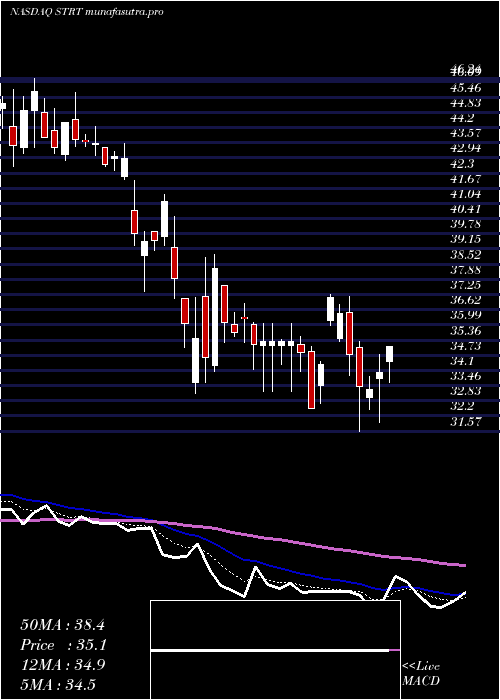Select the 39.15 price axis label
Screen dimensions: 500x700
point(465,239)
